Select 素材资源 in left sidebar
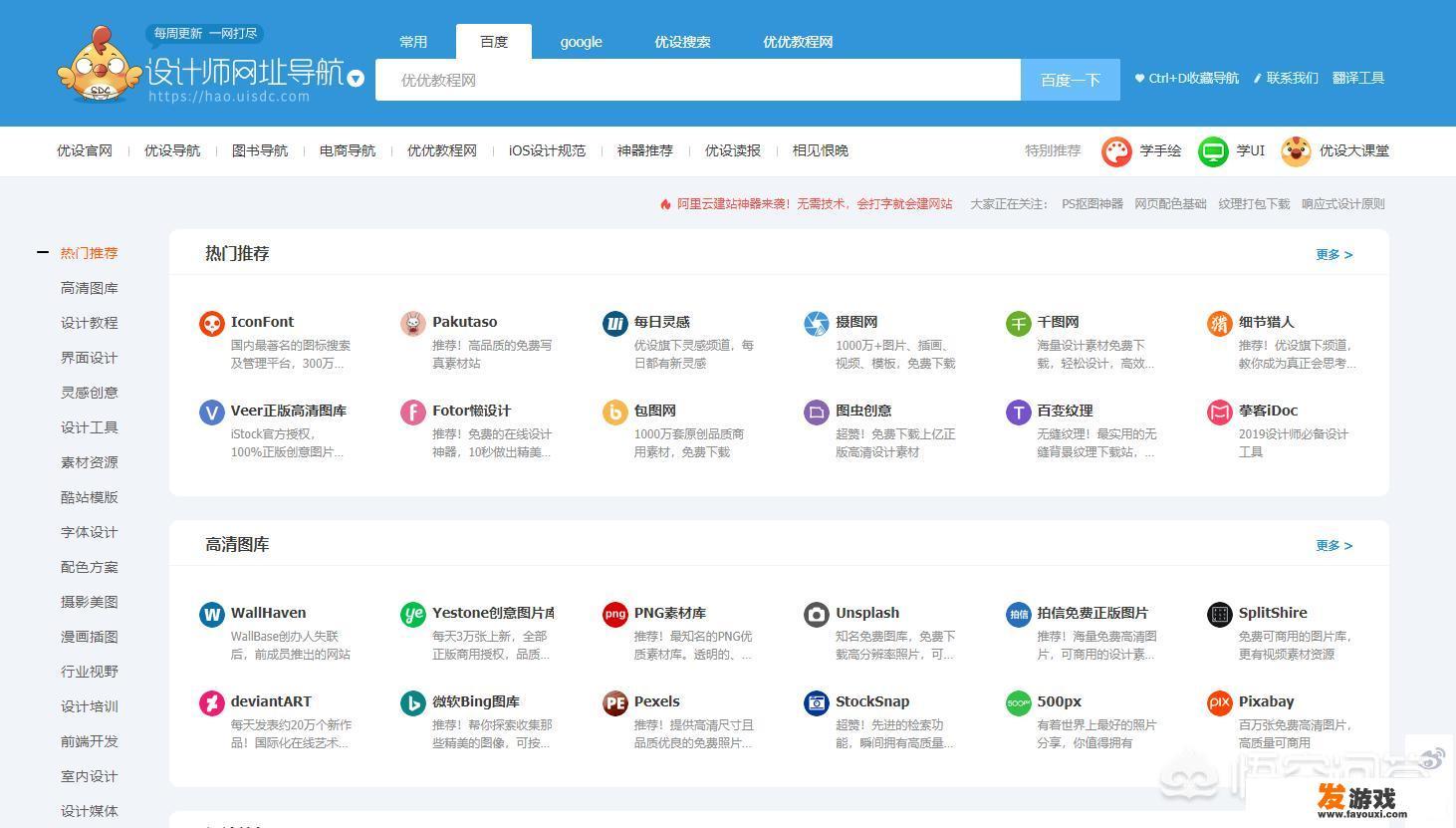This screenshot has width=1456, height=828. pyautogui.click(x=90, y=462)
